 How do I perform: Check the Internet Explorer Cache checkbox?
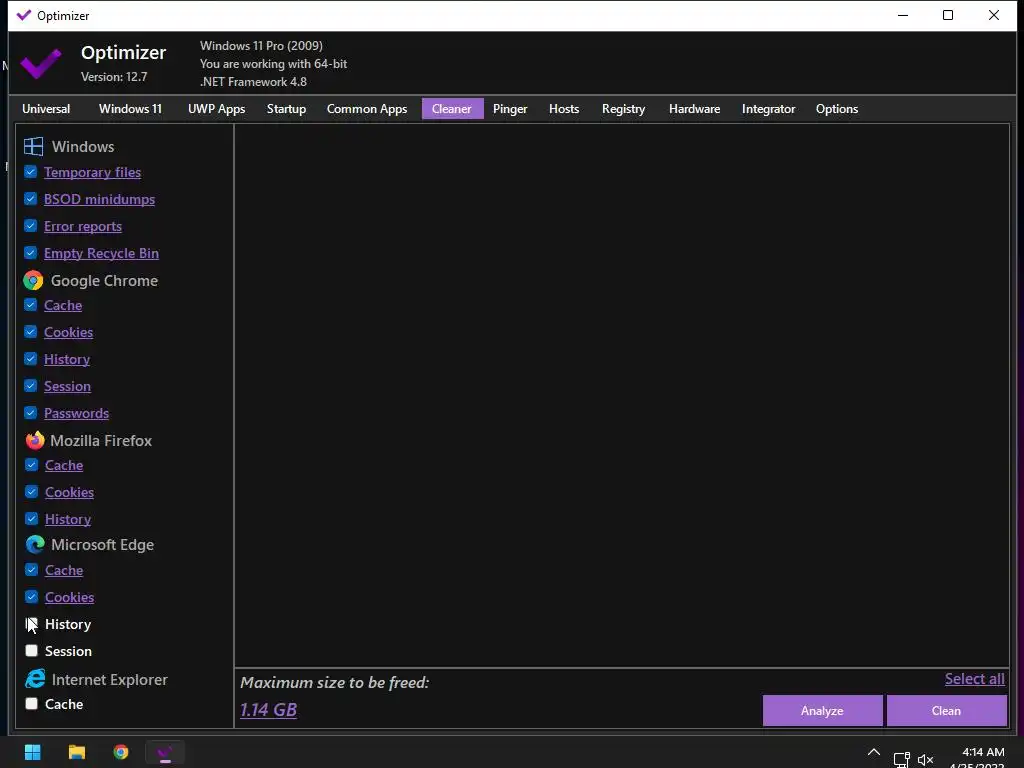(x=31, y=703)
